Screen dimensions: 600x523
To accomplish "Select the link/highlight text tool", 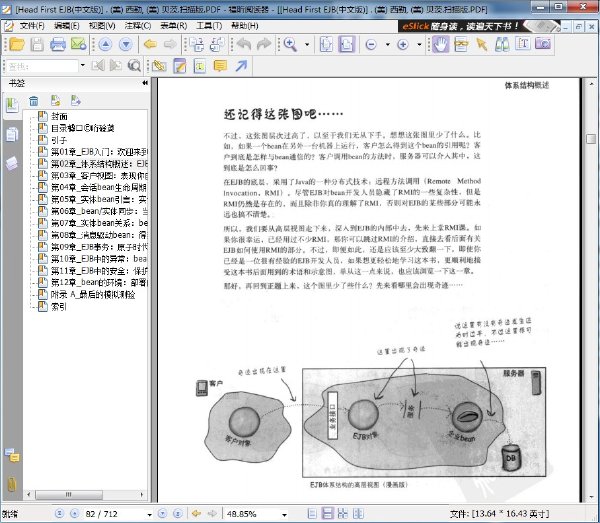I will click(461, 44).
